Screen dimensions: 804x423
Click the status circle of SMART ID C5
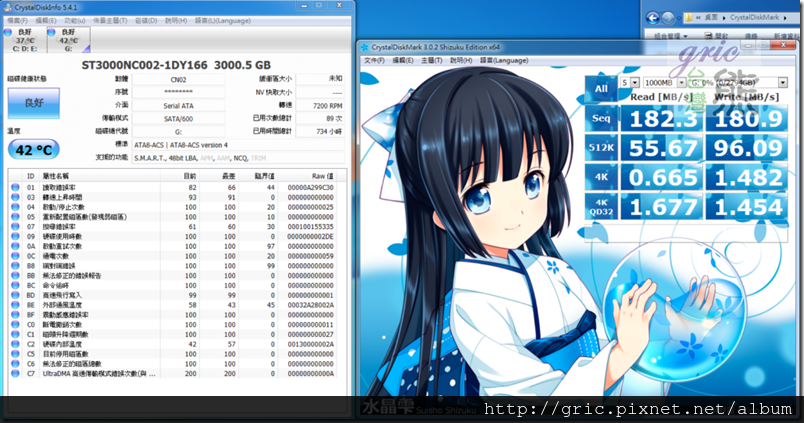pyautogui.click(x=15, y=354)
